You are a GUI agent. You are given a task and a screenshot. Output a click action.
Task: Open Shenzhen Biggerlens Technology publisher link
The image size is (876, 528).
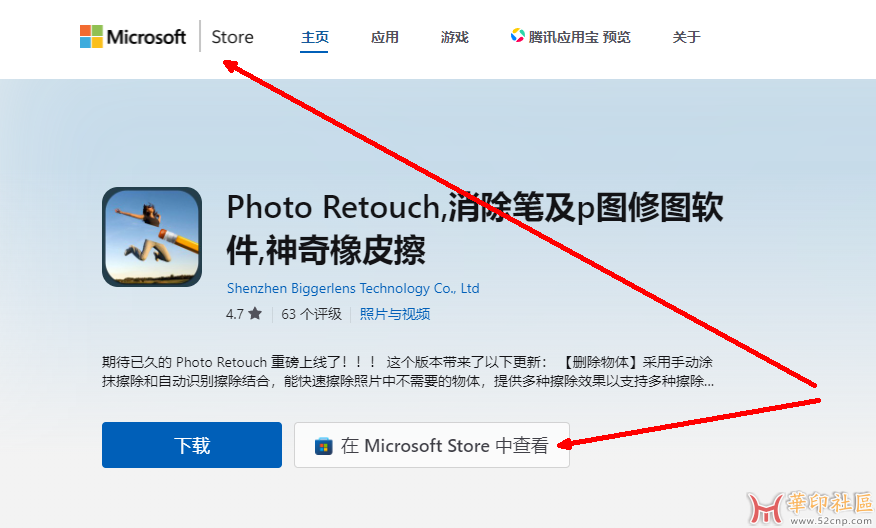pos(353,288)
